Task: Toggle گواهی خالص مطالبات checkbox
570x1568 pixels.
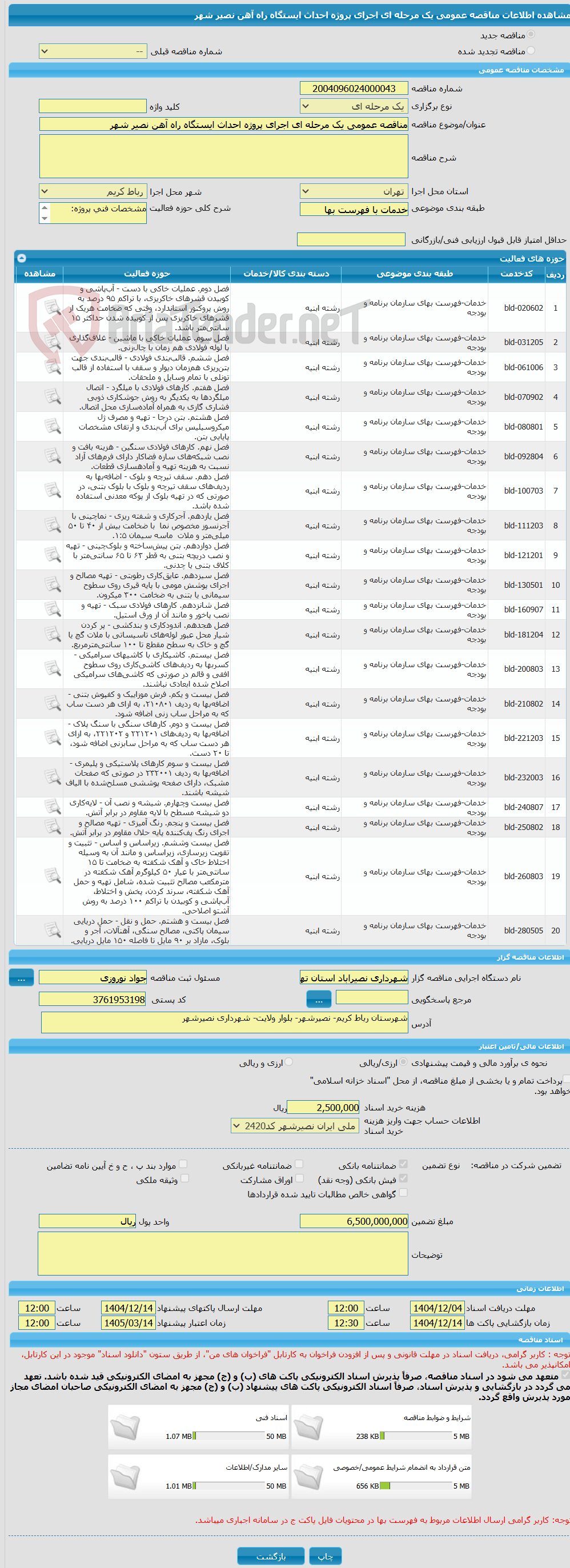Action: [403, 1193]
